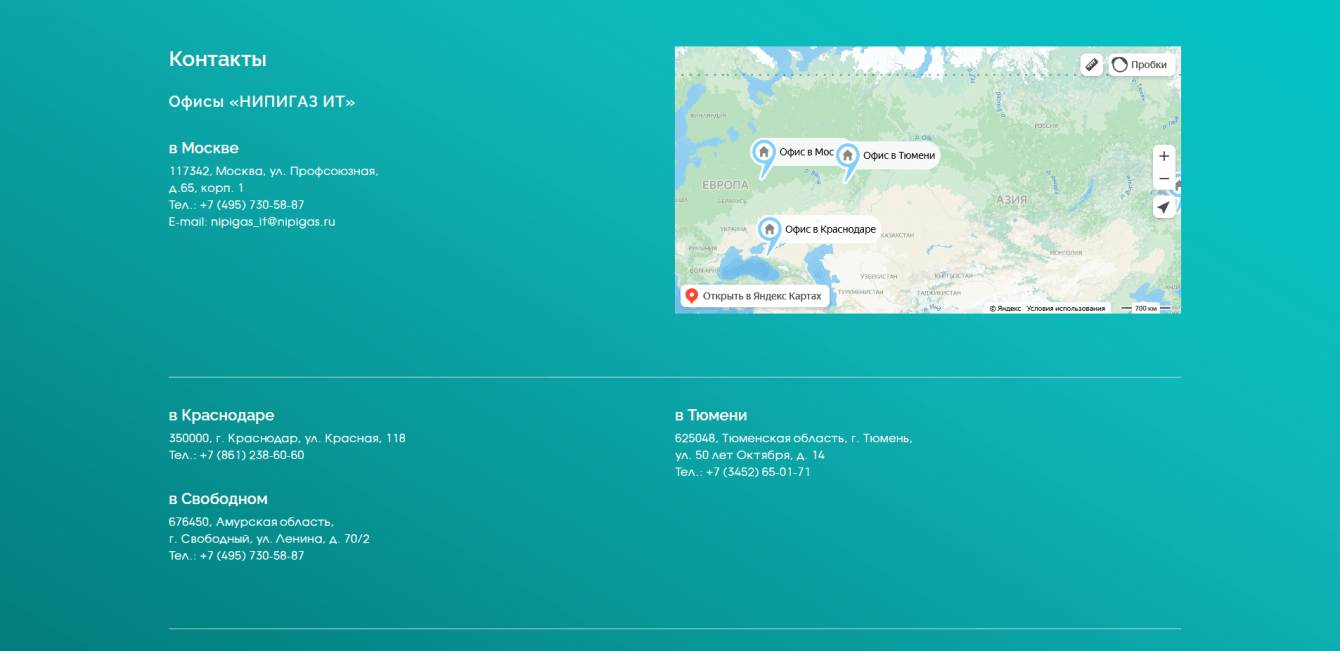Click the 700 км map scale indicator
Viewport: 1340px width, 651px height.
pos(1146,308)
